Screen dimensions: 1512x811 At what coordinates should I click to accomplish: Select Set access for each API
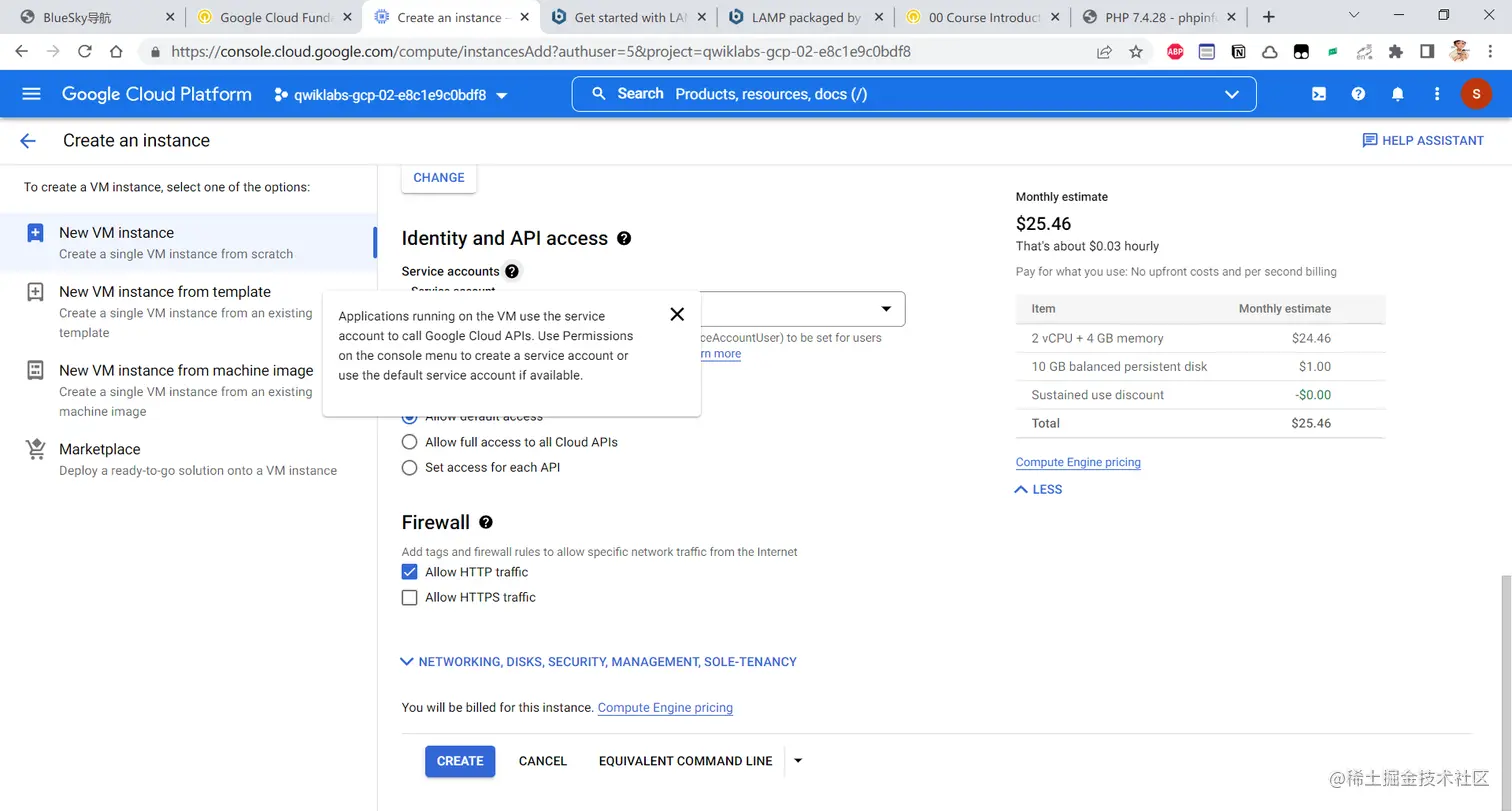click(409, 467)
